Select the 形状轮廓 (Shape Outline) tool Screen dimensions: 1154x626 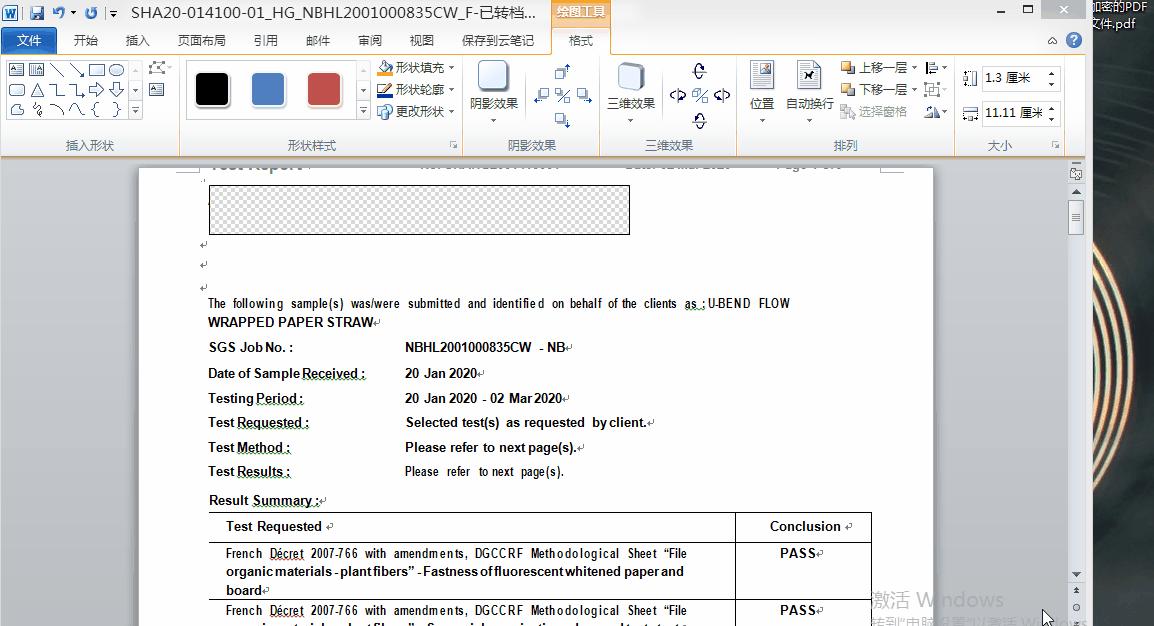pos(413,88)
